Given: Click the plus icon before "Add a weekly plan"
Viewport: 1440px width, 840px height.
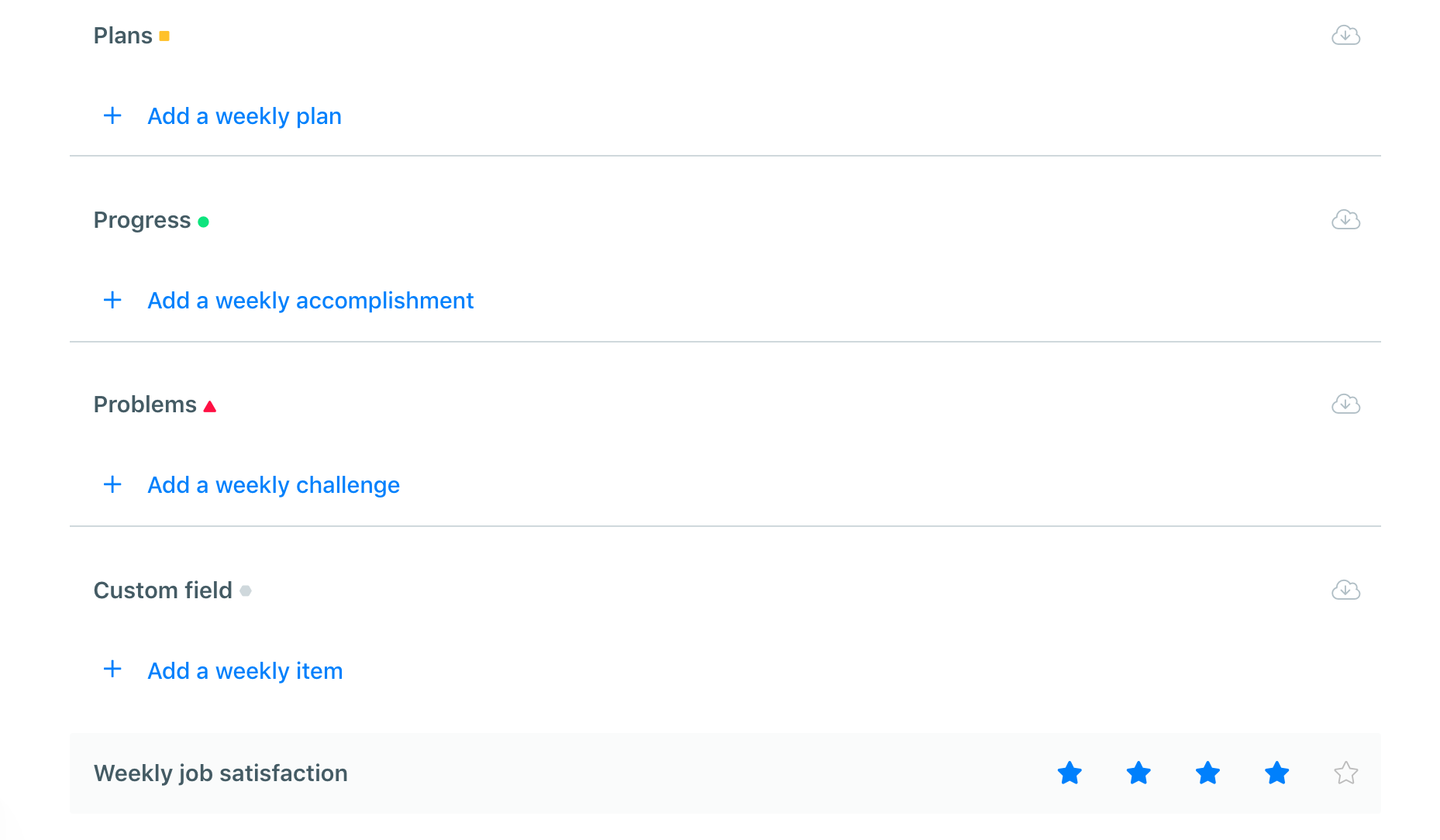Looking at the screenshot, I should pyautogui.click(x=112, y=115).
